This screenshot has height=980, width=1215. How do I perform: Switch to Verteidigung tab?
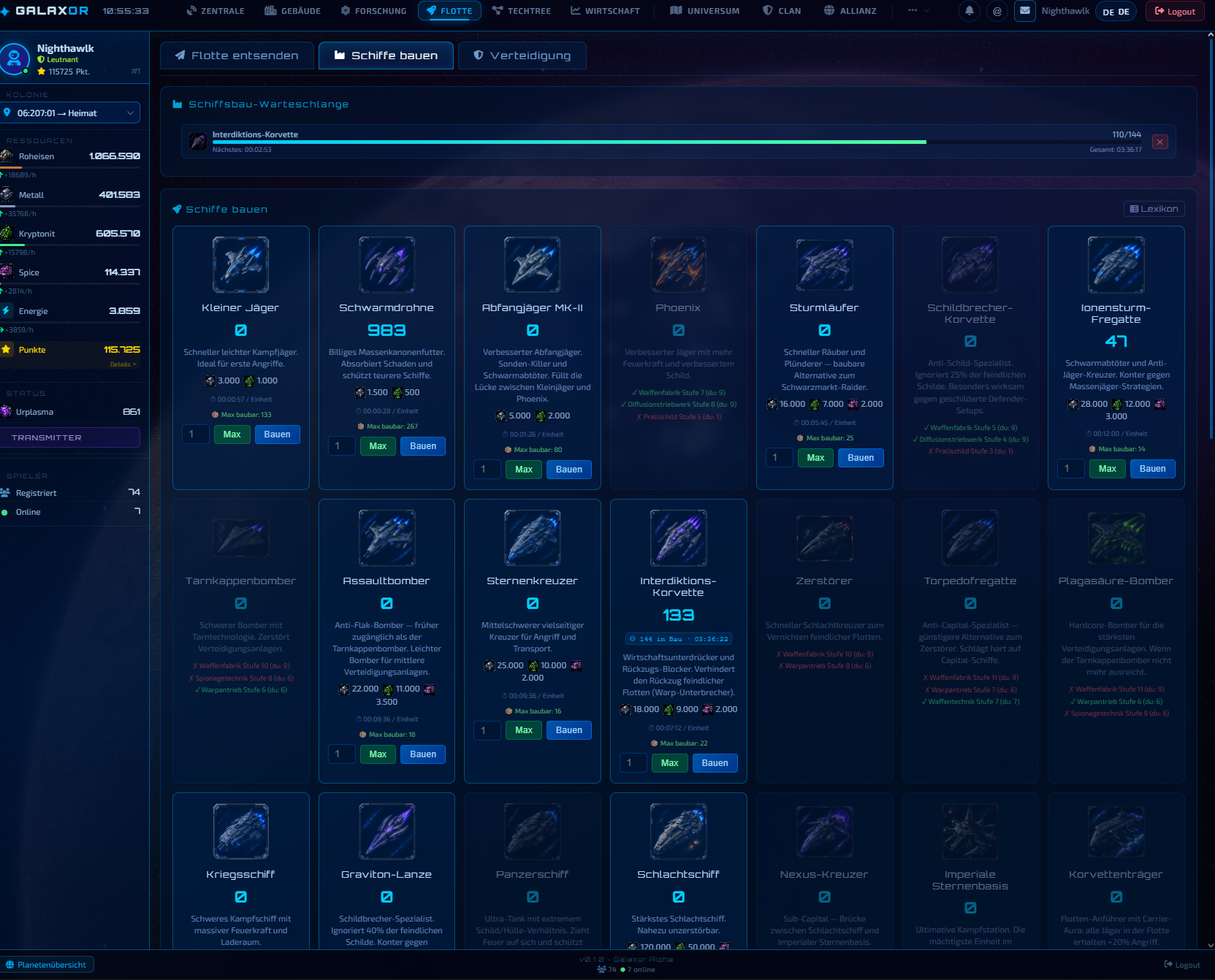[x=522, y=55]
